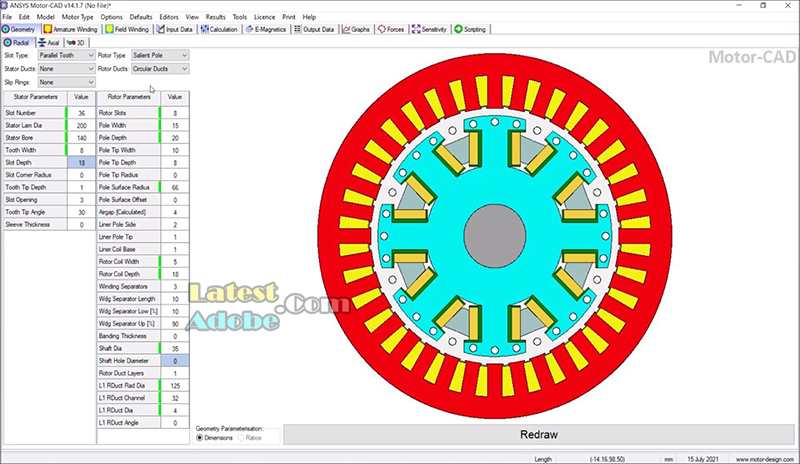Click the Tooth Width value field

[81, 150]
